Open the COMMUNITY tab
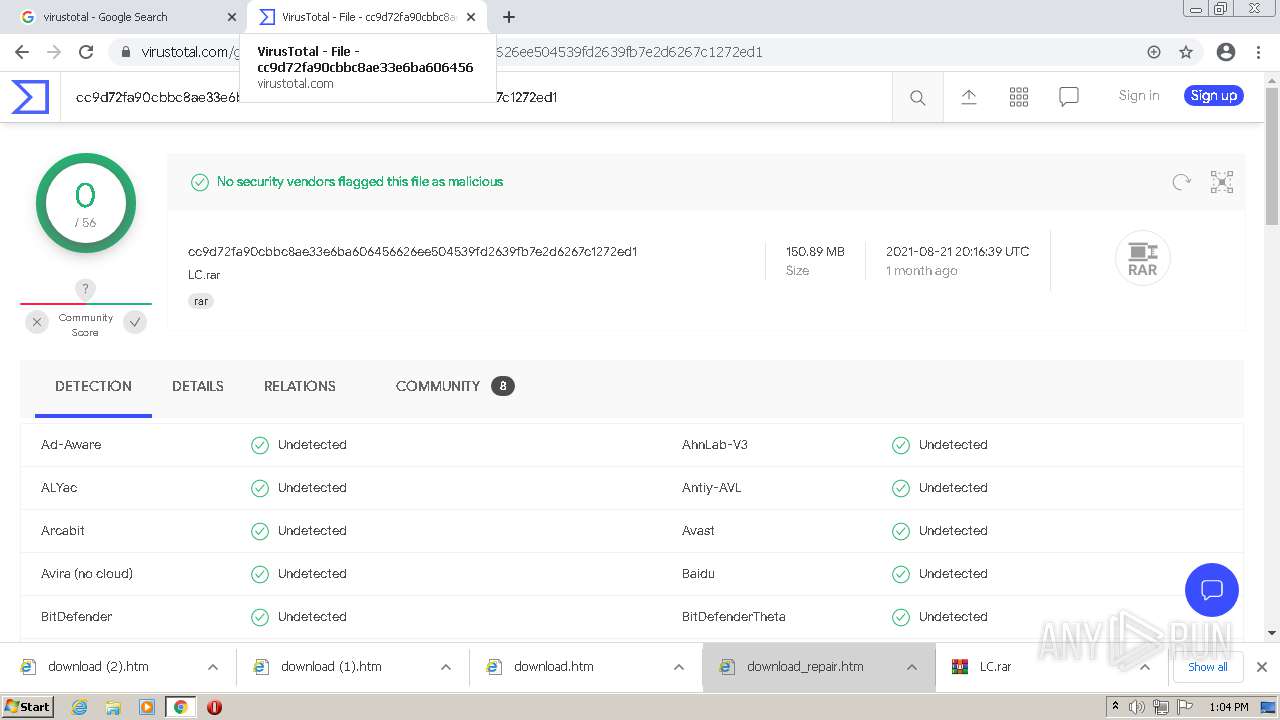 (x=455, y=386)
